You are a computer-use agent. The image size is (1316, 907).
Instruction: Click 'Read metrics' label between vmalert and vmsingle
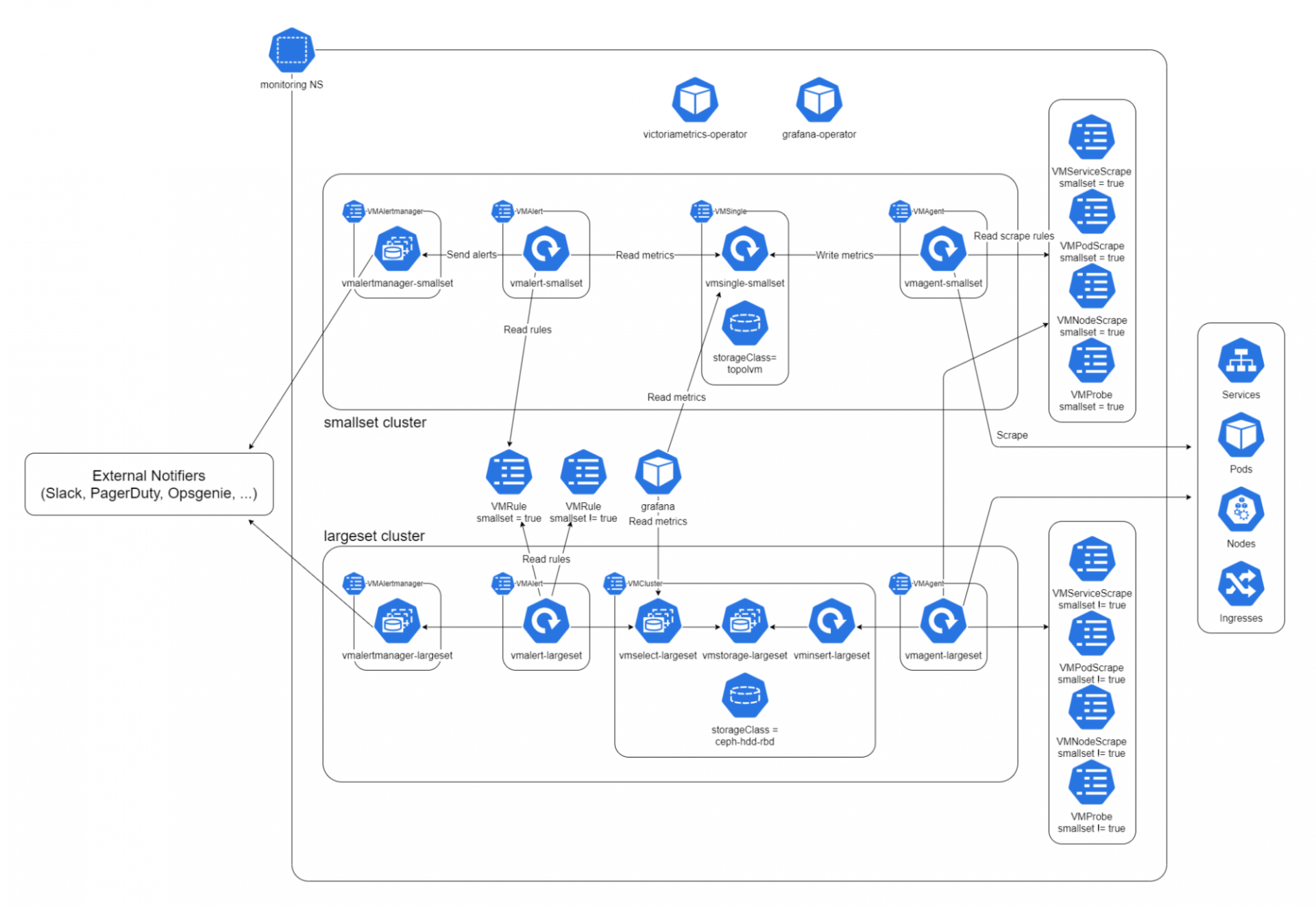tap(644, 255)
